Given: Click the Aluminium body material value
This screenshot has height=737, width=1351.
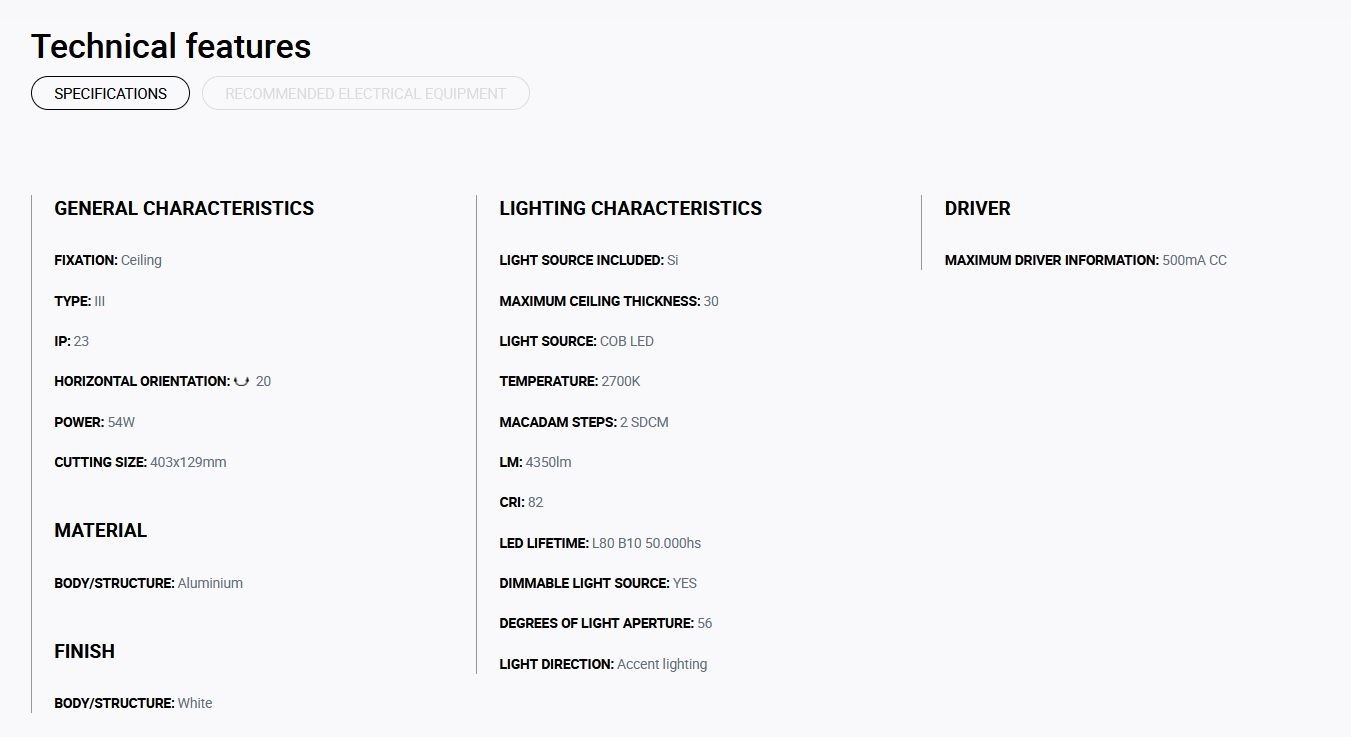Looking at the screenshot, I should 210,583.
